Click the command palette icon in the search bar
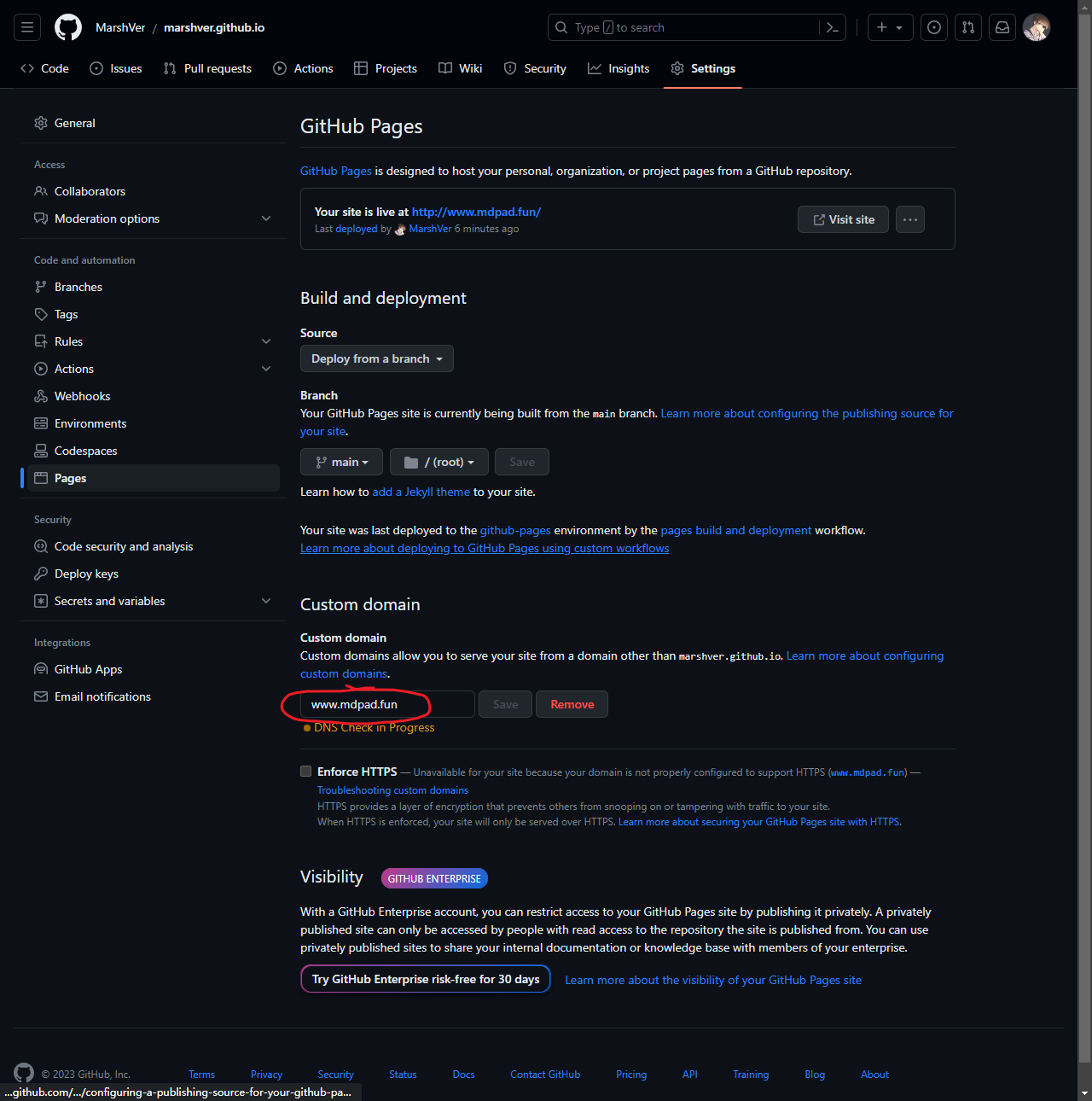This screenshot has width=1092, height=1101. 832,26
